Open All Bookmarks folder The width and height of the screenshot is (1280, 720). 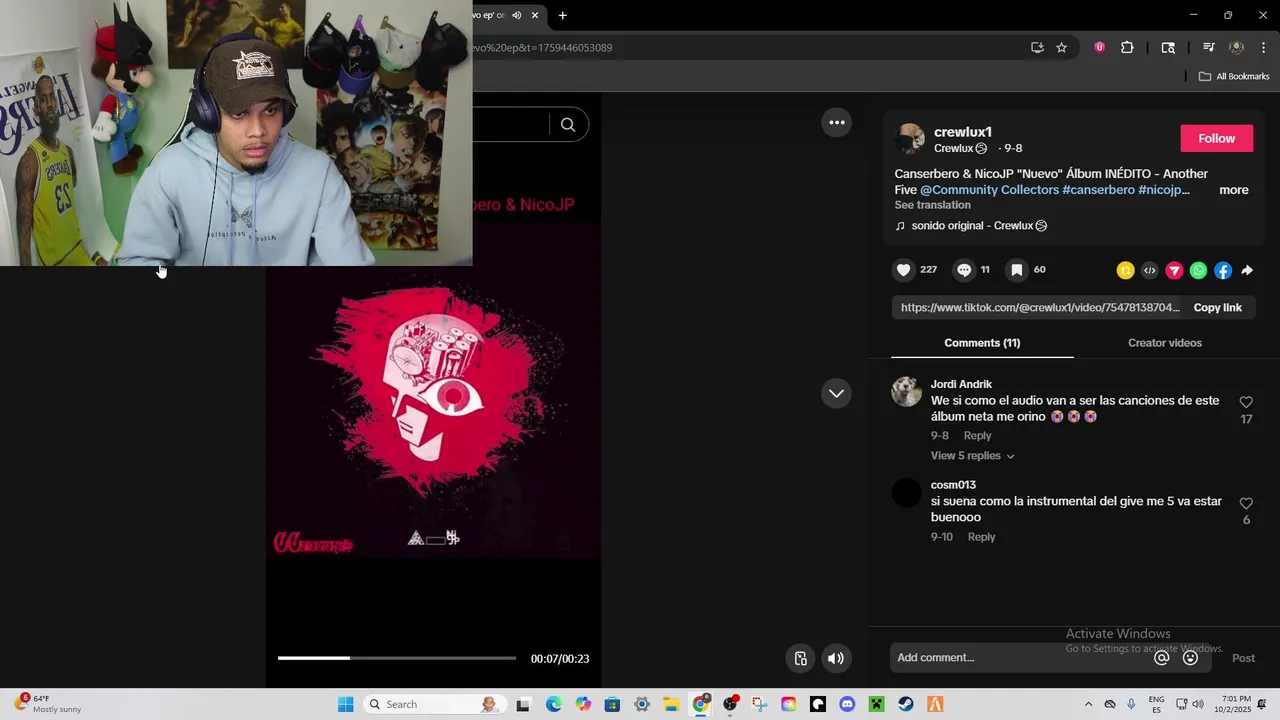[1234, 76]
